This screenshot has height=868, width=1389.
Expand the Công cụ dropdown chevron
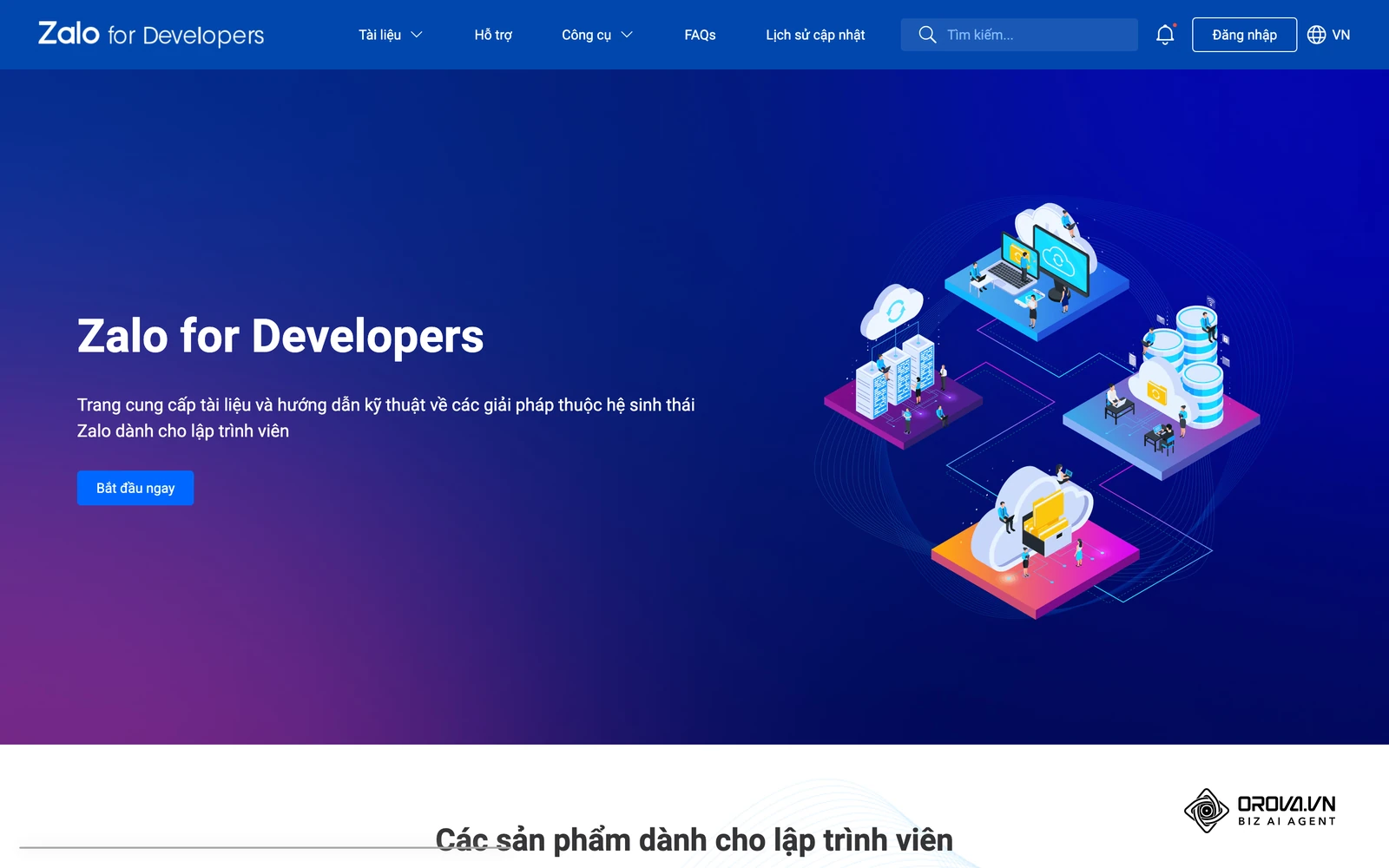[627, 35]
